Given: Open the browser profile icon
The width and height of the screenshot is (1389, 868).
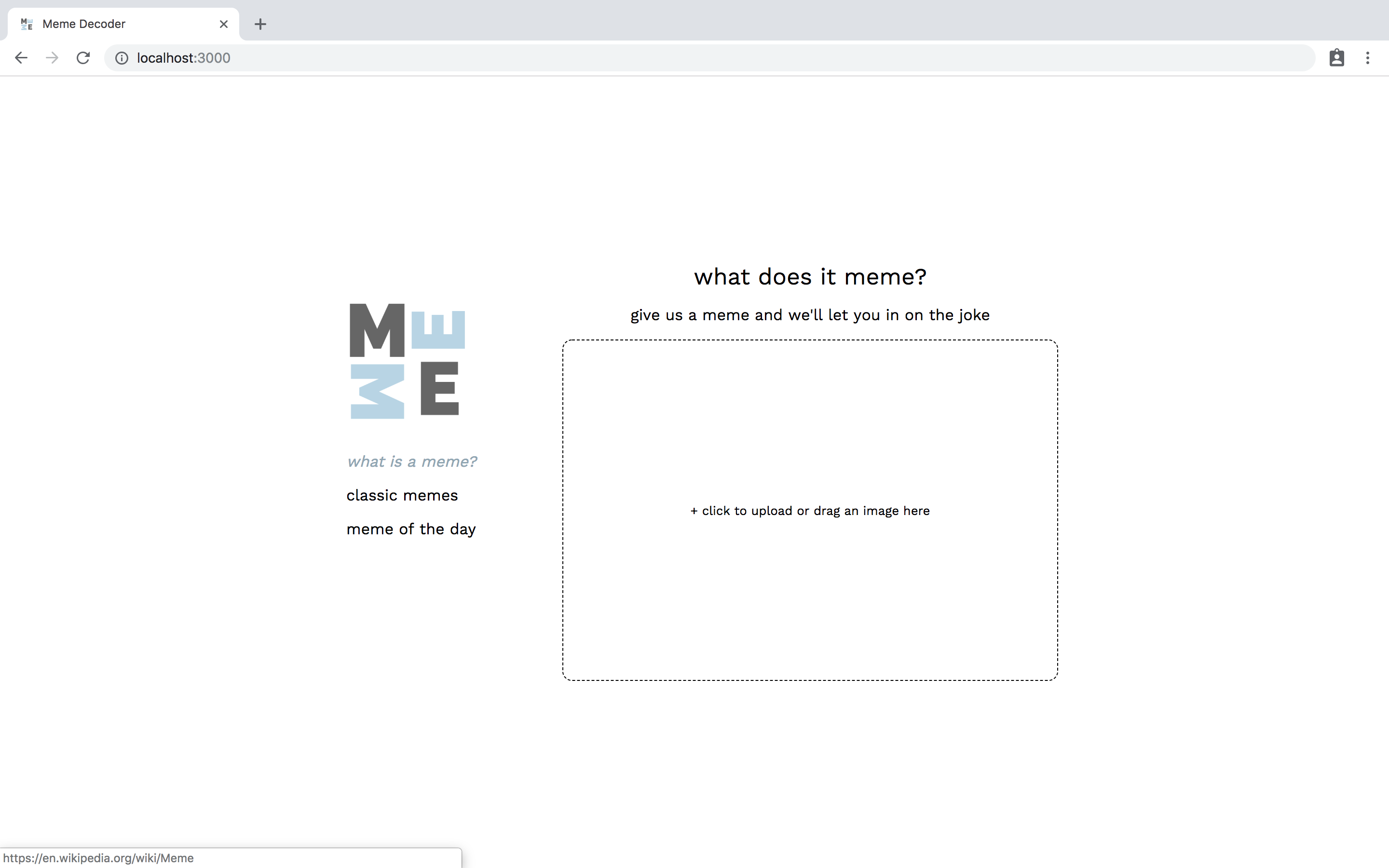Looking at the screenshot, I should tap(1337, 58).
